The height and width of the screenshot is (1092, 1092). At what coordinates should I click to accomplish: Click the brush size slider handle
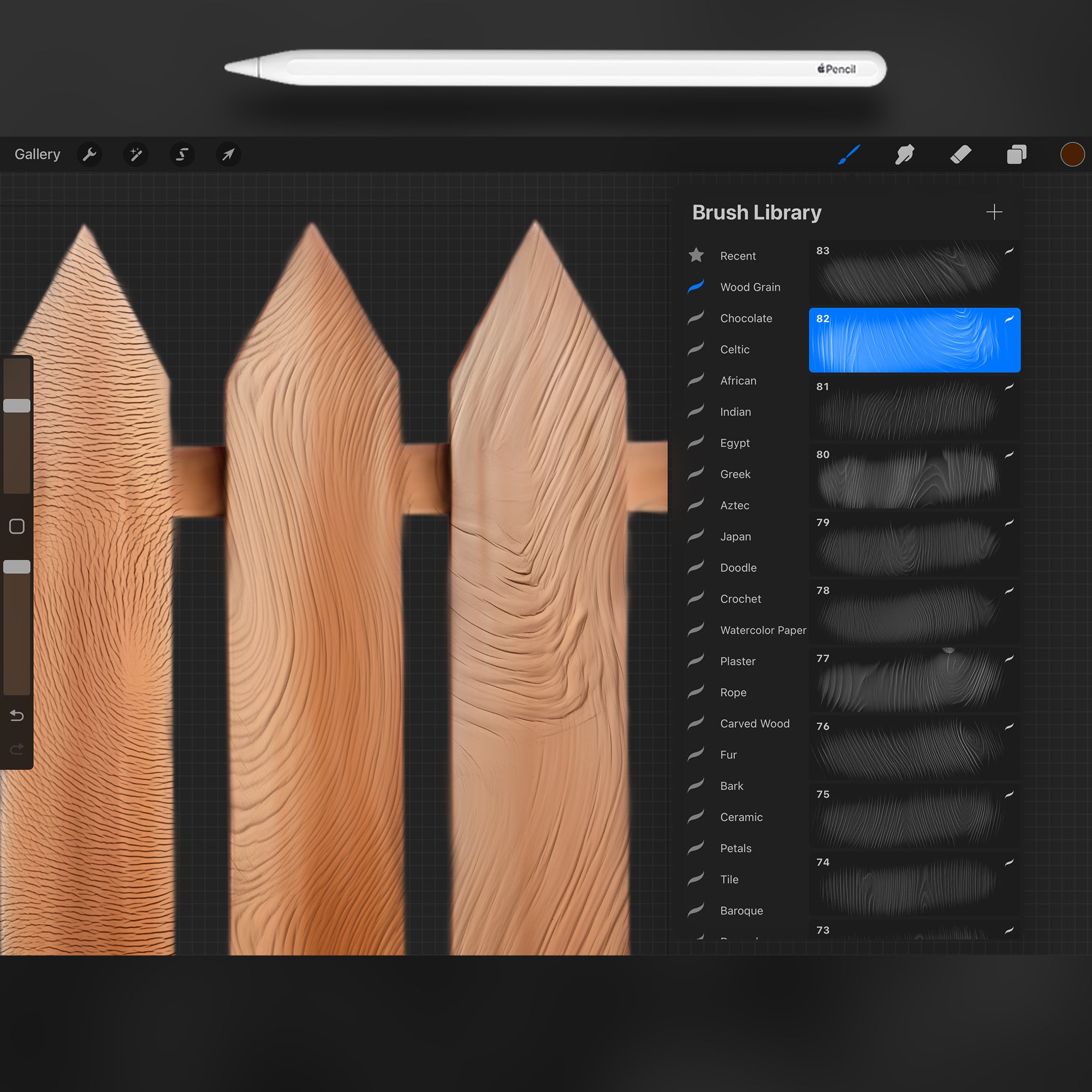[x=17, y=405]
